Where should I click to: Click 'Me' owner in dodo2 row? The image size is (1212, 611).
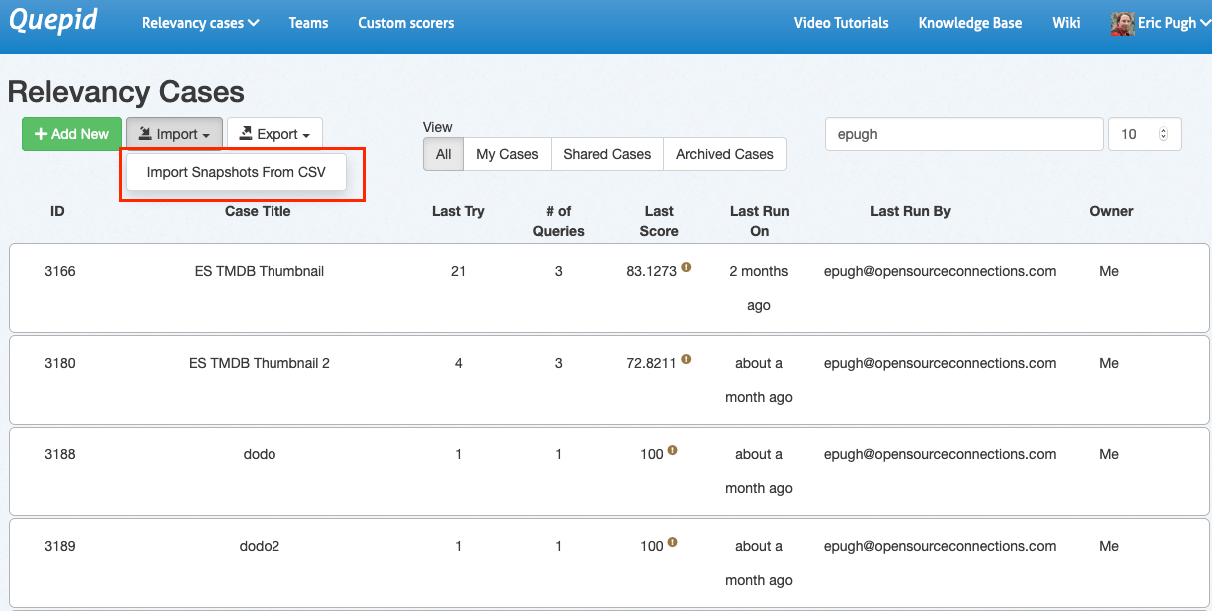1109,546
